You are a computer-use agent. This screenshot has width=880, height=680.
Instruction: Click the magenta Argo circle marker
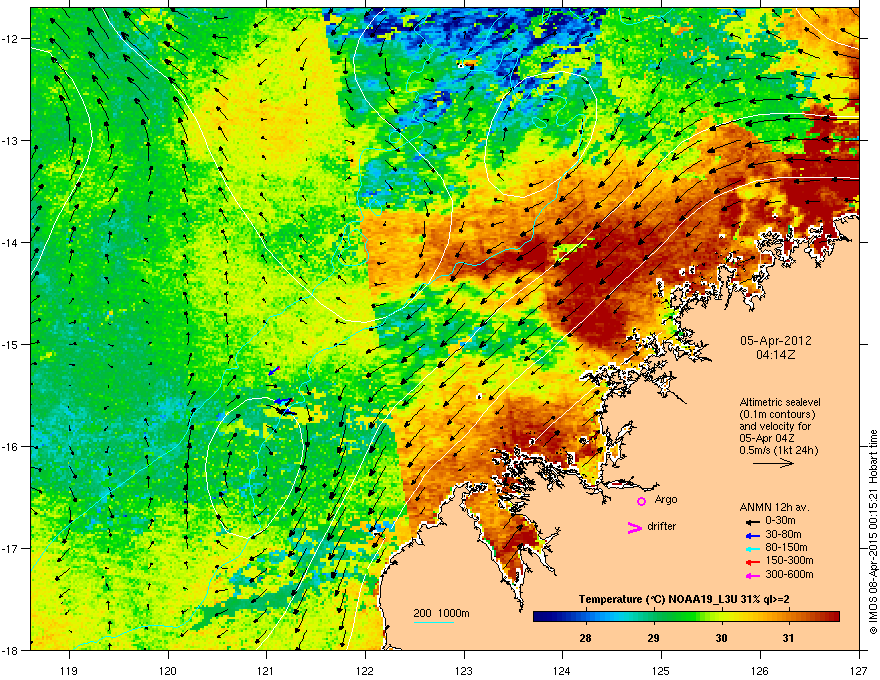(641, 501)
